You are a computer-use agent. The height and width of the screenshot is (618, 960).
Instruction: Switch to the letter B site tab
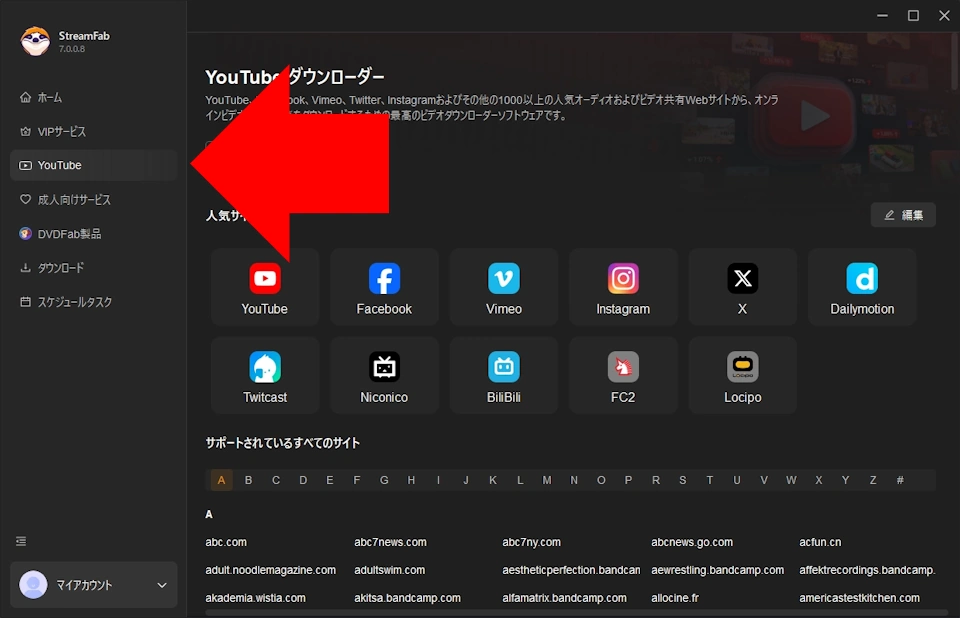pyautogui.click(x=248, y=480)
